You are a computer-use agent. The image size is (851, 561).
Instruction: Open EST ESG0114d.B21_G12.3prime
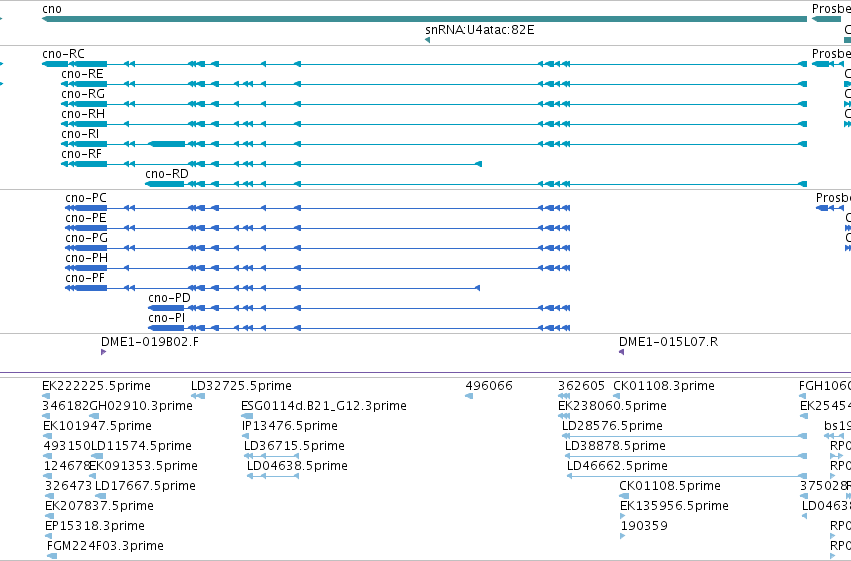click(324, 406)
